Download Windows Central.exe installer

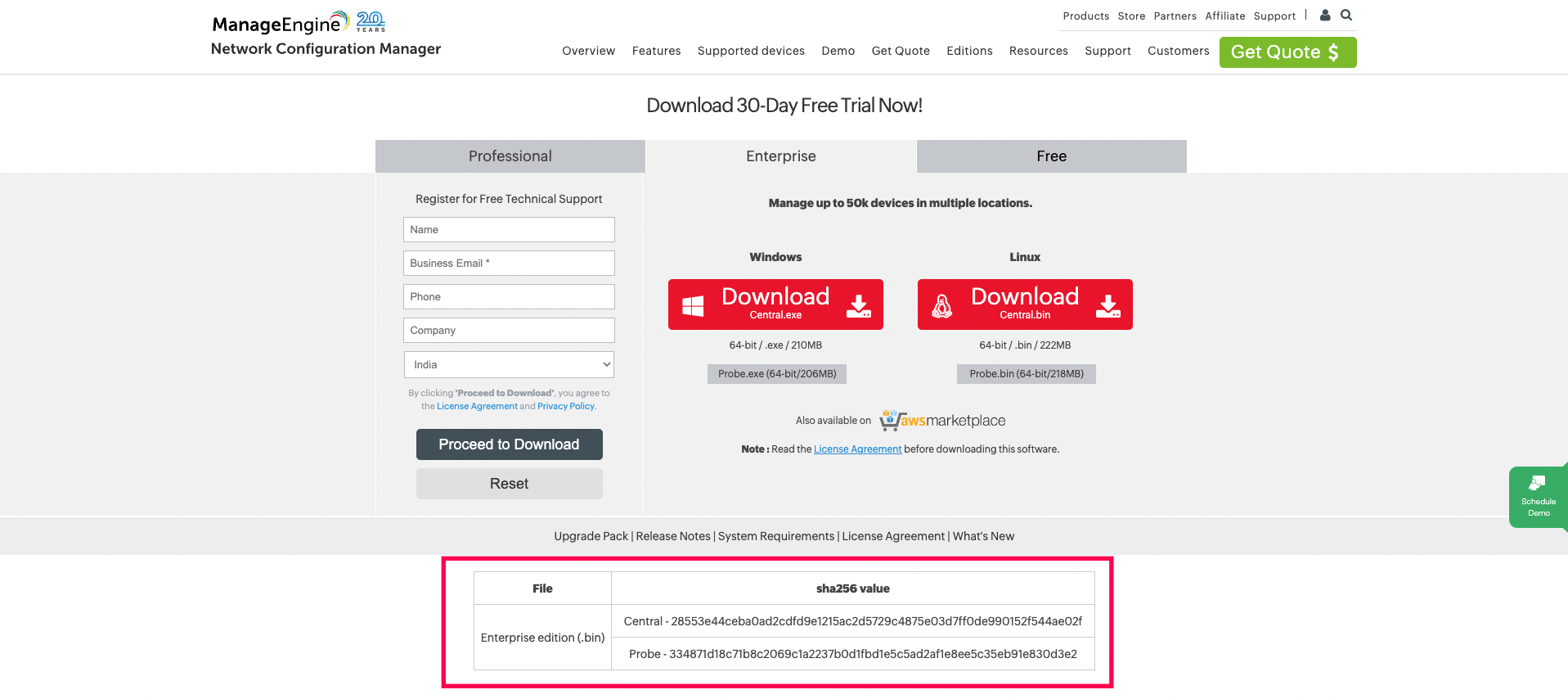point(775,304)
